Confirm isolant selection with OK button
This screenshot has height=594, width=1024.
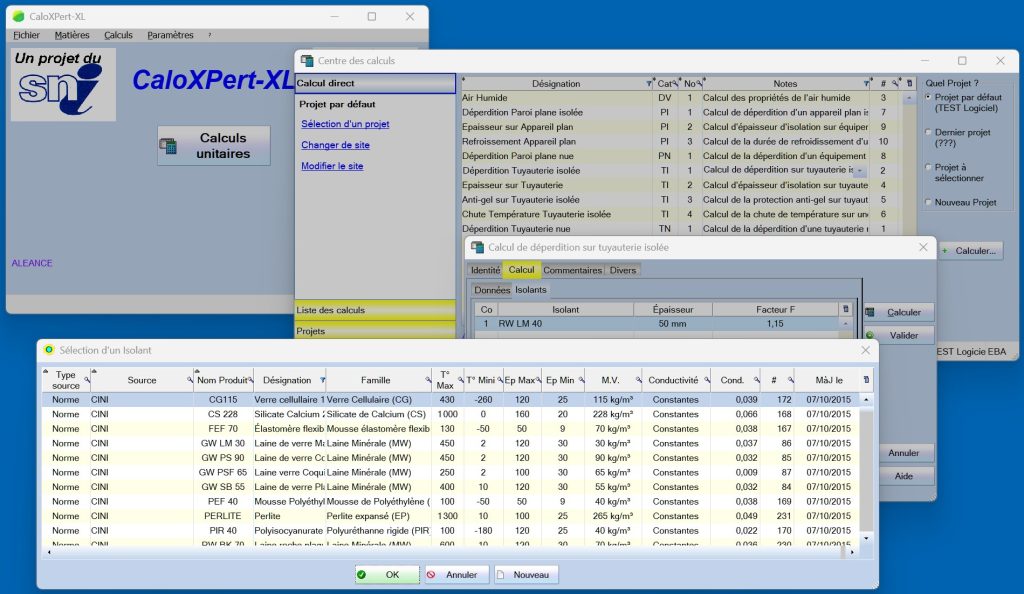coord(387,575)
